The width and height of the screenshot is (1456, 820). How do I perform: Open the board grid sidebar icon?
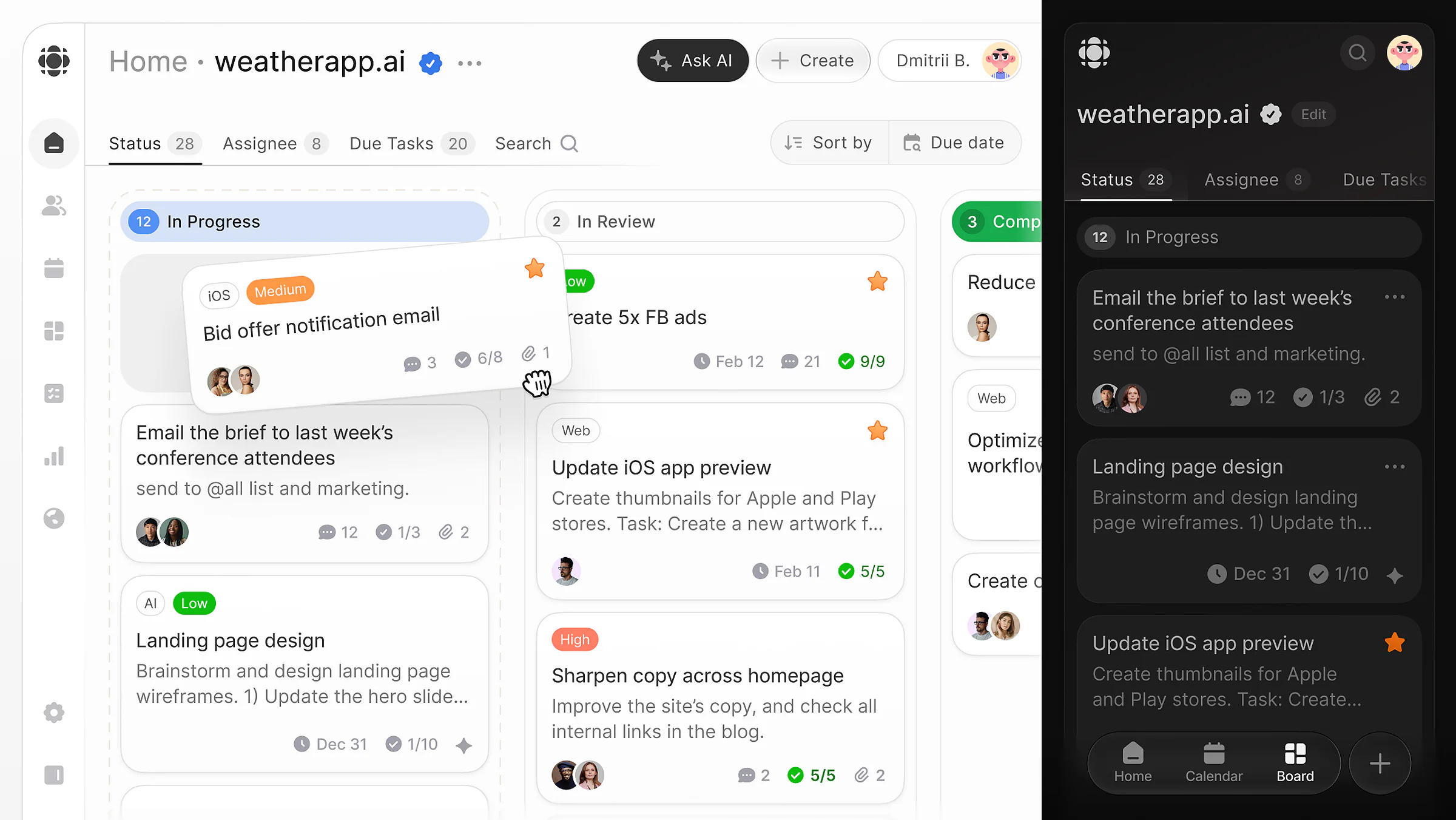click(x=54, y=331)
